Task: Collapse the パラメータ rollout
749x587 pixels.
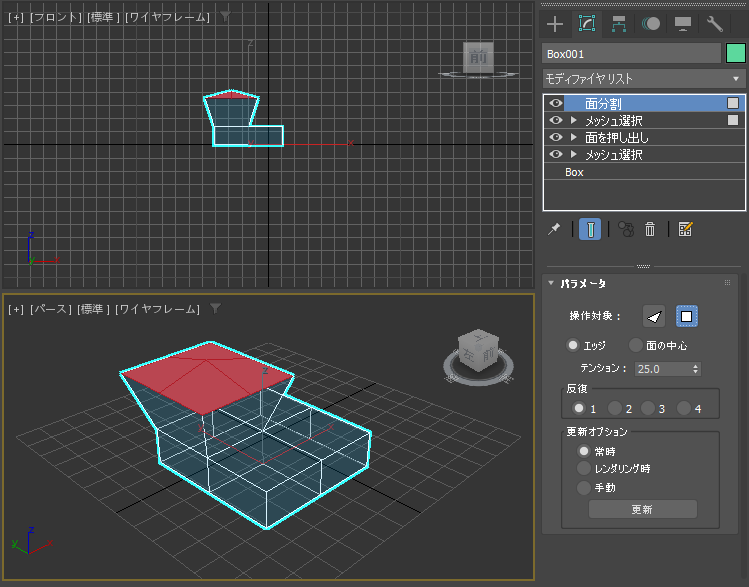Action: 551,283
